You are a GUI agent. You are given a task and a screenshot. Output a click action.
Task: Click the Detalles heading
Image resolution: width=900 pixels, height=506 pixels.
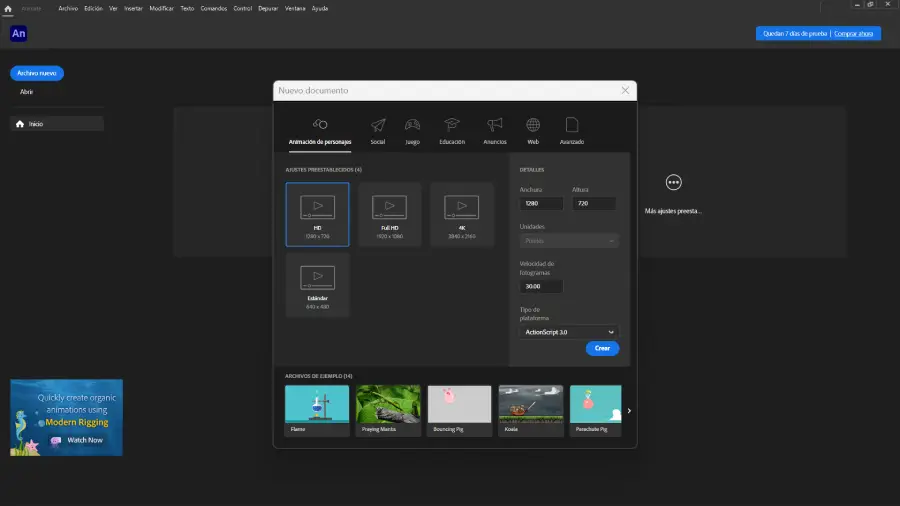point(532,170)
